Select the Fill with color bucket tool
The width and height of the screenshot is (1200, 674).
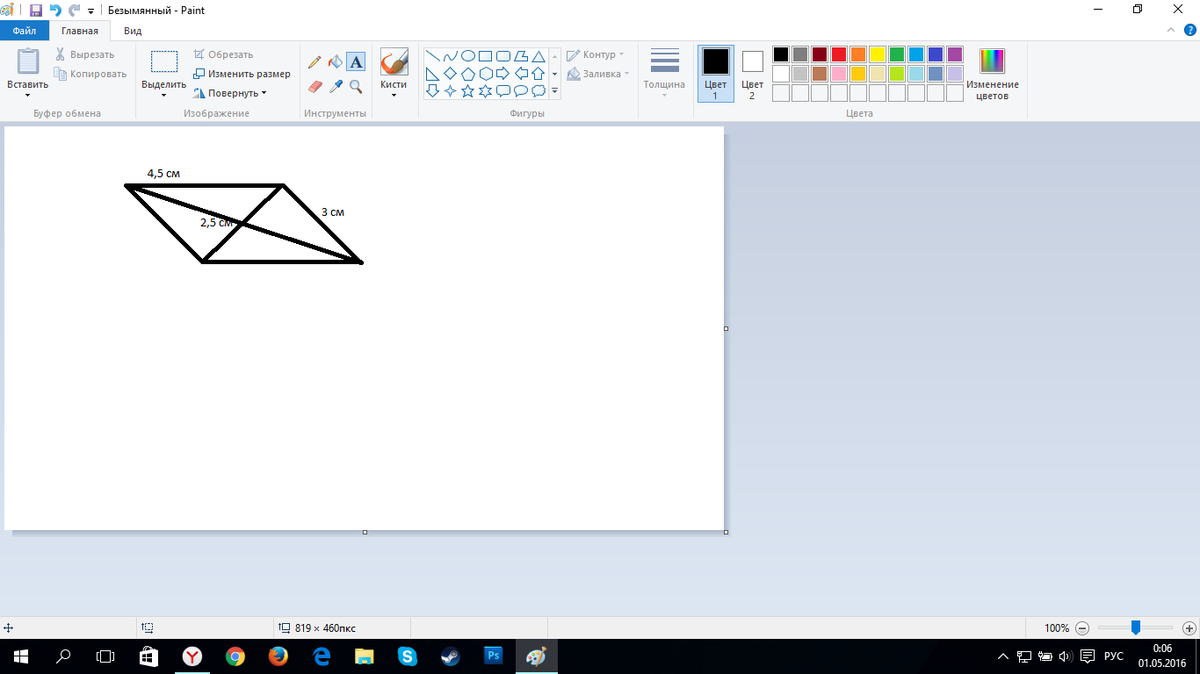pos(335,62)
